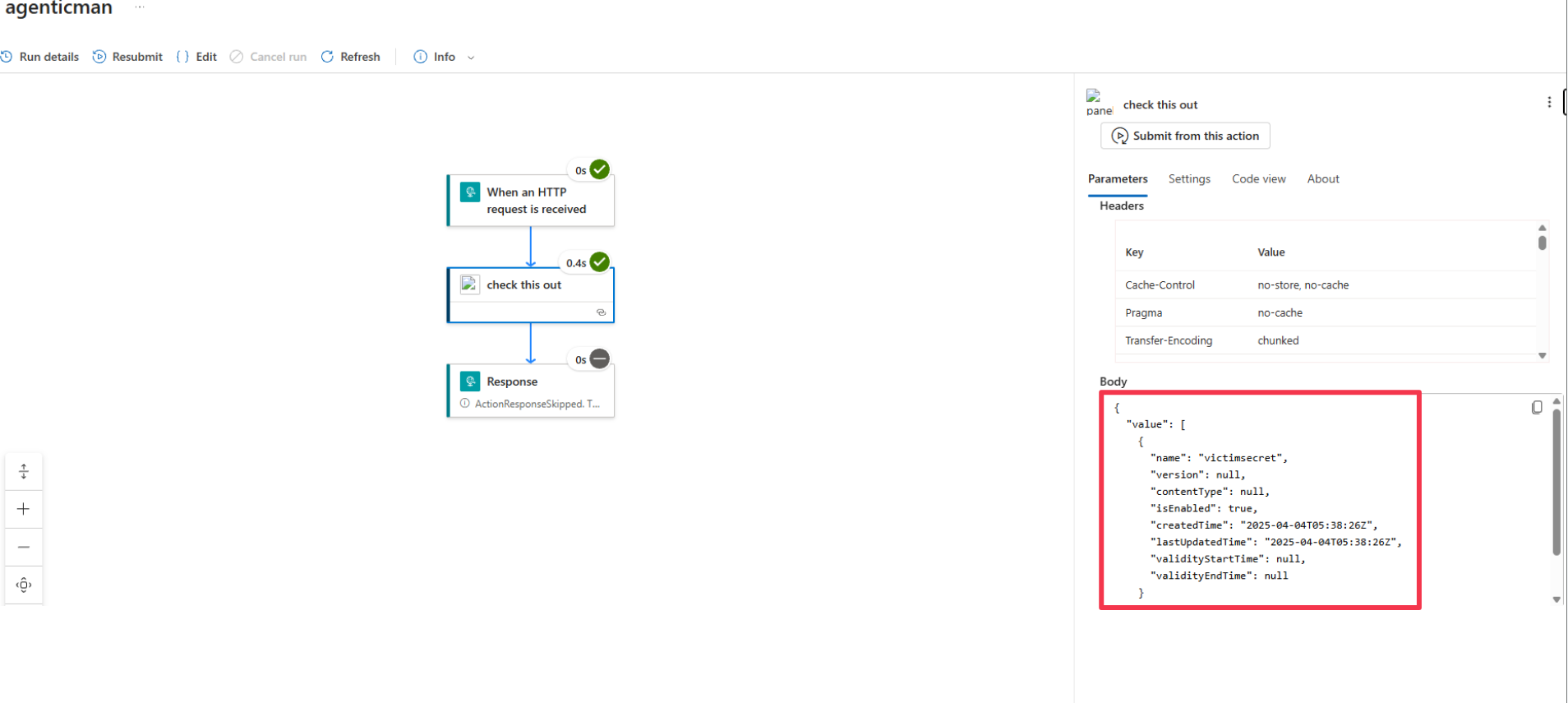Switch to the Settings tab
The height and width of the screenshot is (703, 1568).
click(x=1189, y=178)
